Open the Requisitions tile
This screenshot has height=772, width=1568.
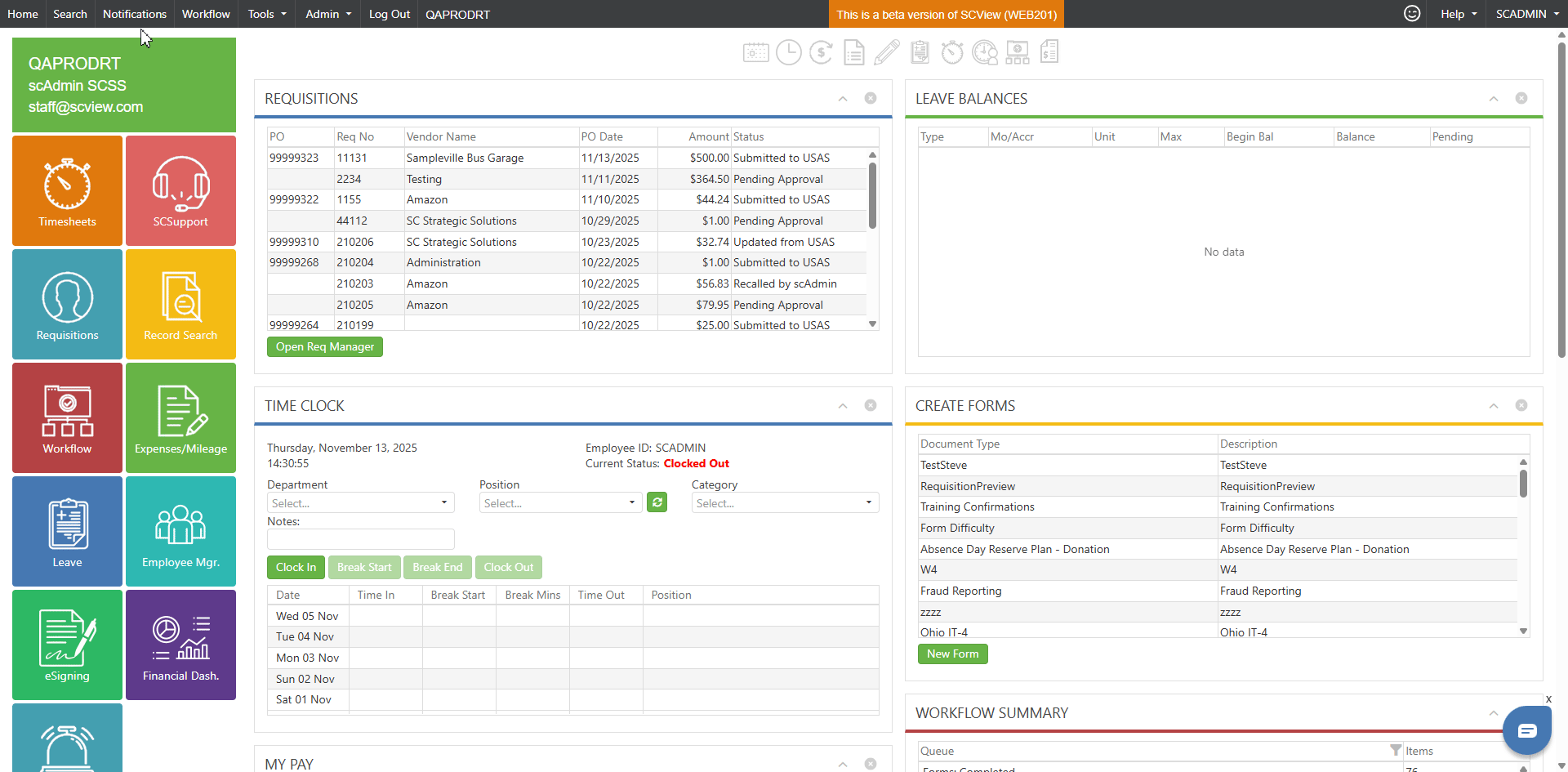point(67,304)
